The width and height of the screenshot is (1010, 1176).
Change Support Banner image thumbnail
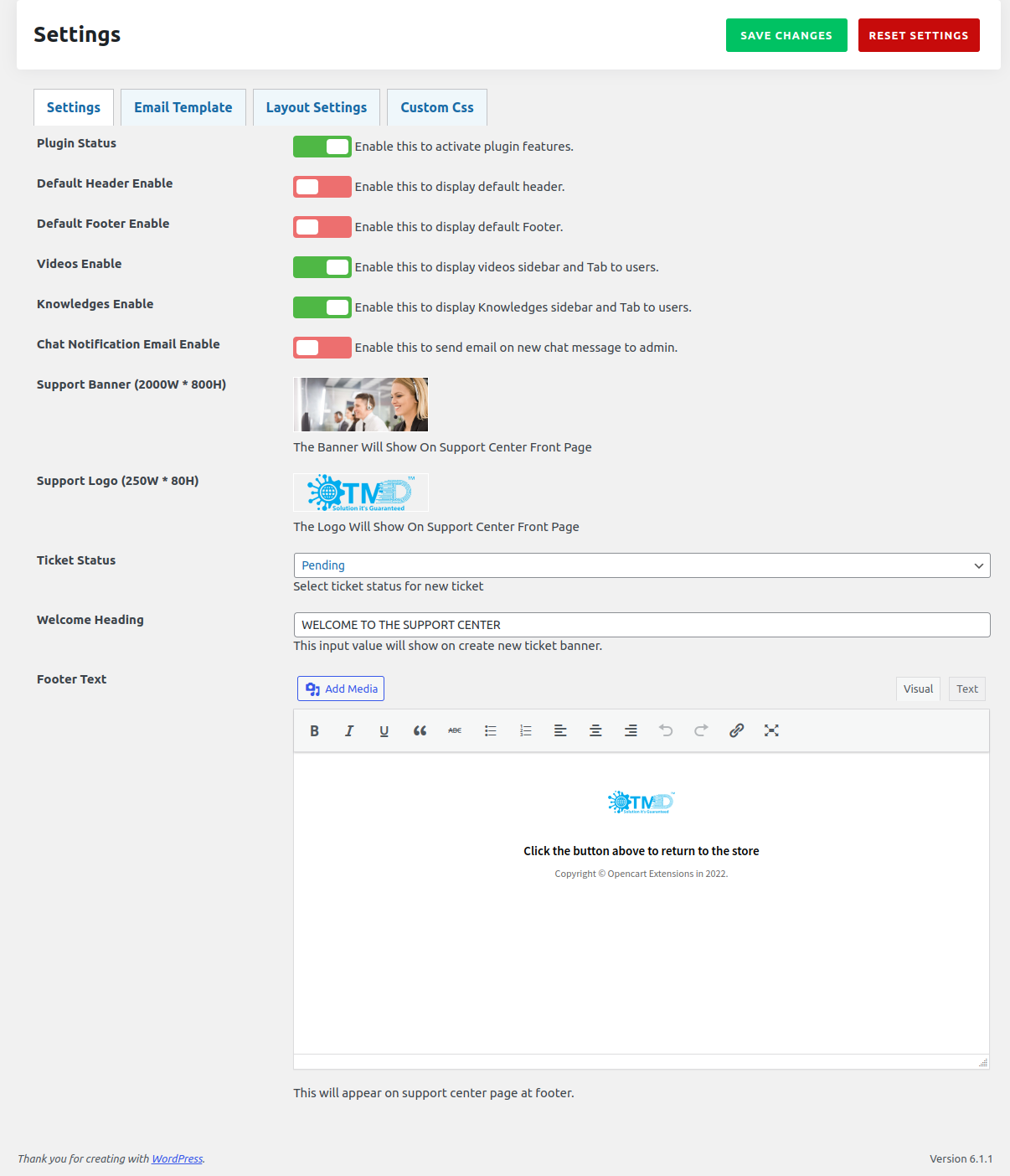(x=361, y=405)
